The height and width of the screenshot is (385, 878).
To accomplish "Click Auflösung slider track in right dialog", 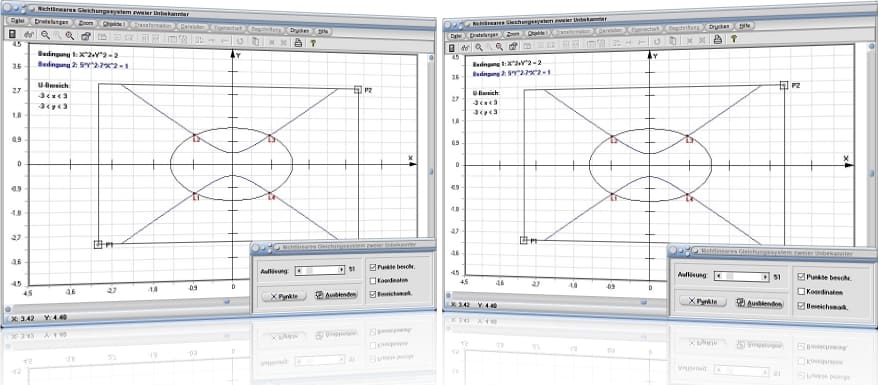I will coord(742,276).
